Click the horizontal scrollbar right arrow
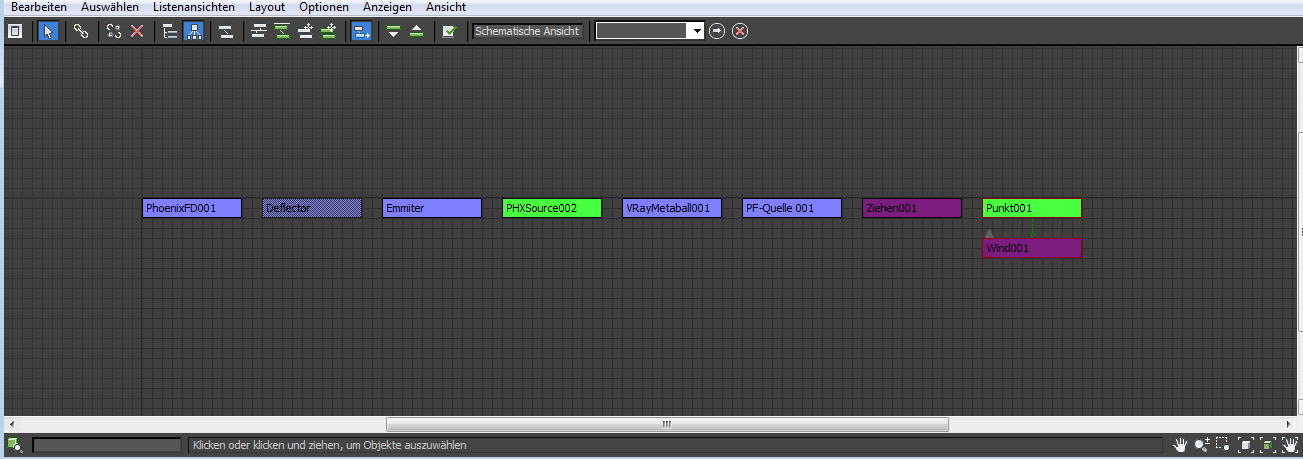 (x=1288, y=424)
